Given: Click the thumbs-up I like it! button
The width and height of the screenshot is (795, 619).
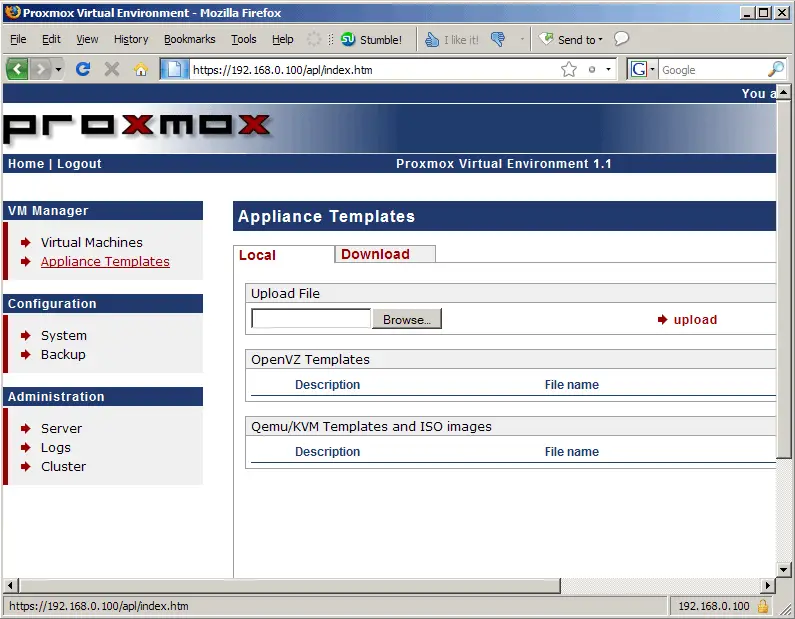Looking at the screenshot, I should pos(451,40).
